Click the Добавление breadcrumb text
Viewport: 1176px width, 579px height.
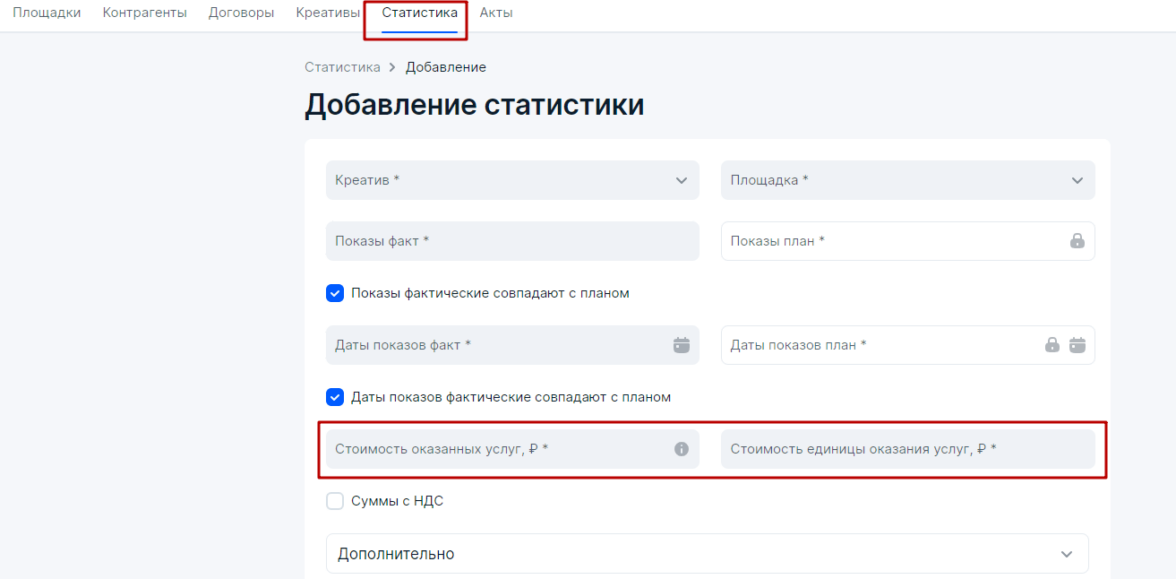[x=446, y=68]
